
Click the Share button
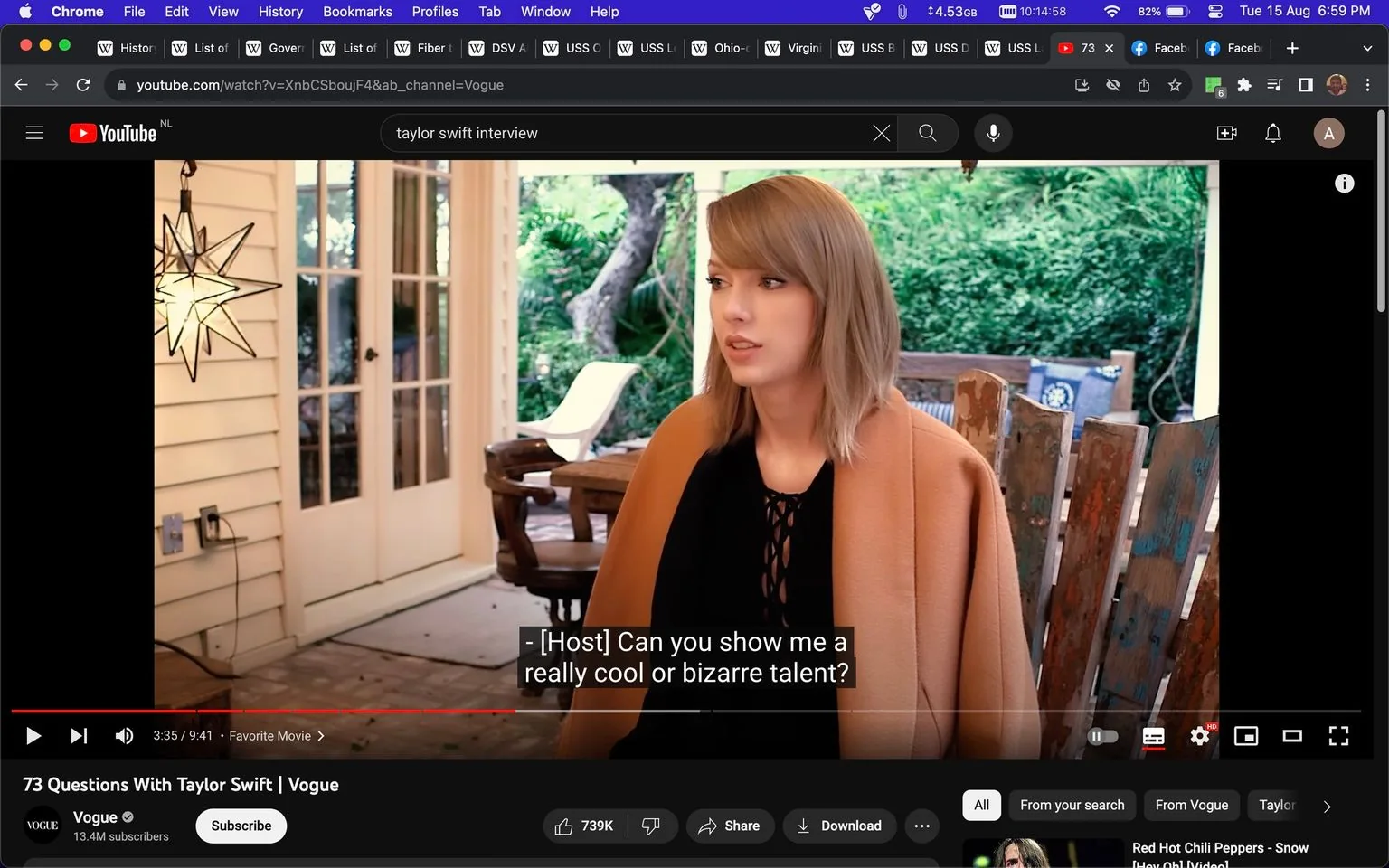[x=730, y=826]
